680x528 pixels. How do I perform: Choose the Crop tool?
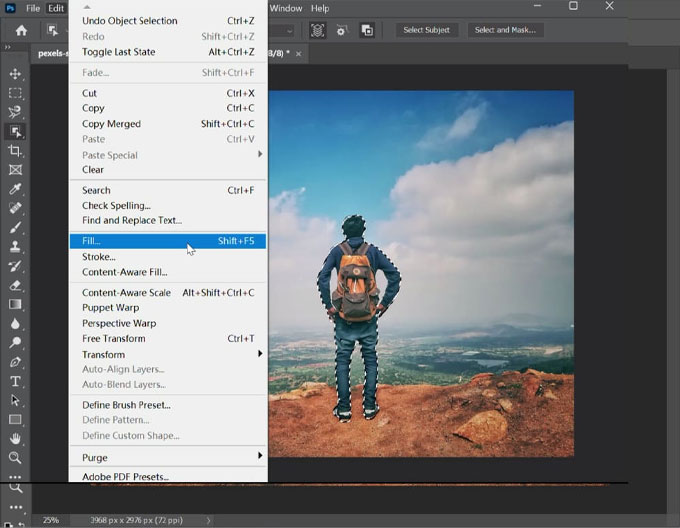point(15,151)
